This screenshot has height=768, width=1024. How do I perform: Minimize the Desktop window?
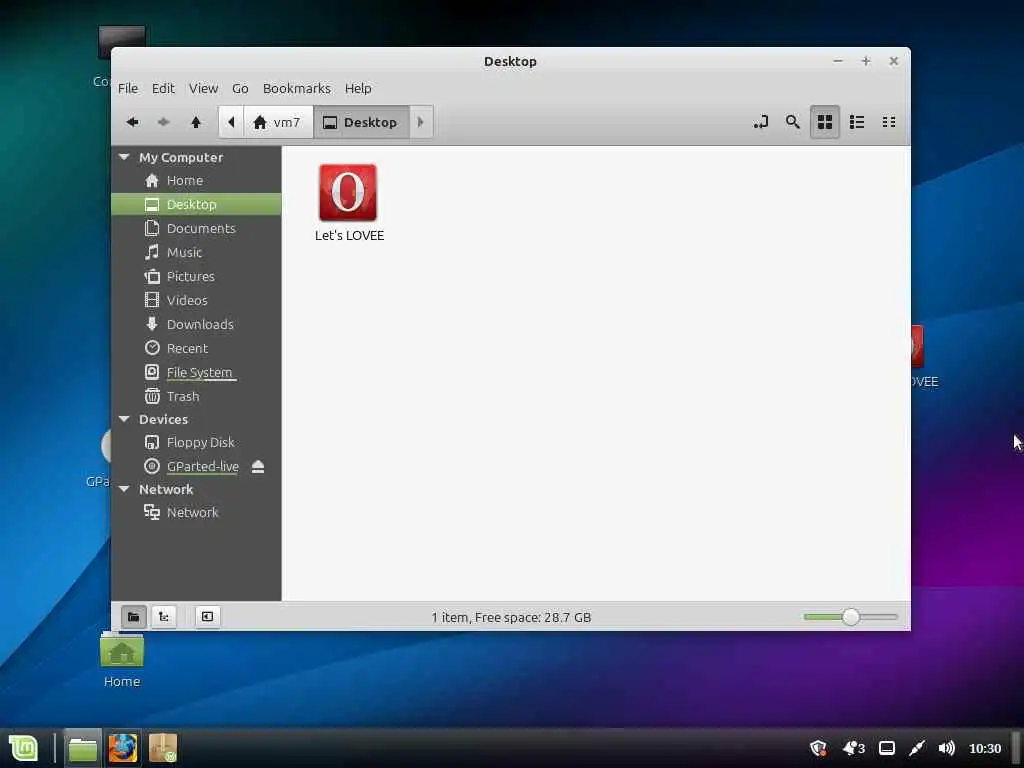(838, 61)
